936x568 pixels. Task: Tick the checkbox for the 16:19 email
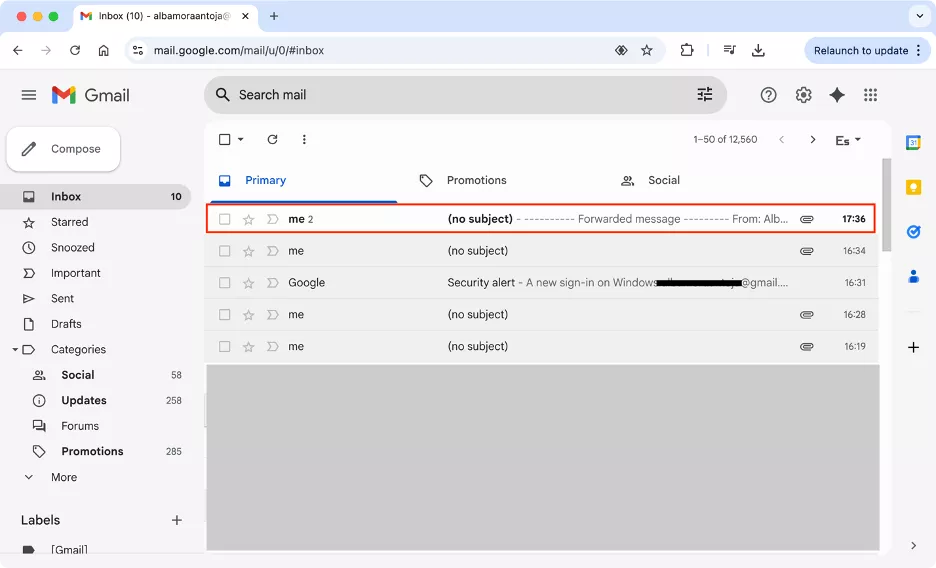(224, 347)
